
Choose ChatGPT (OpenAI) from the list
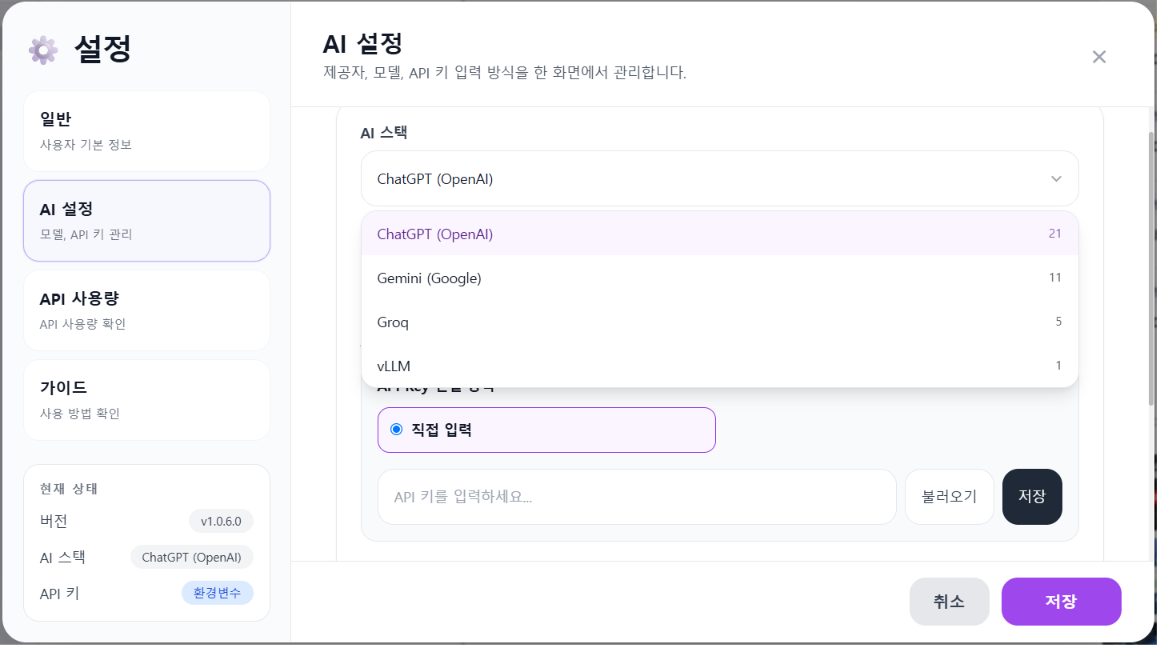[719, 234]
